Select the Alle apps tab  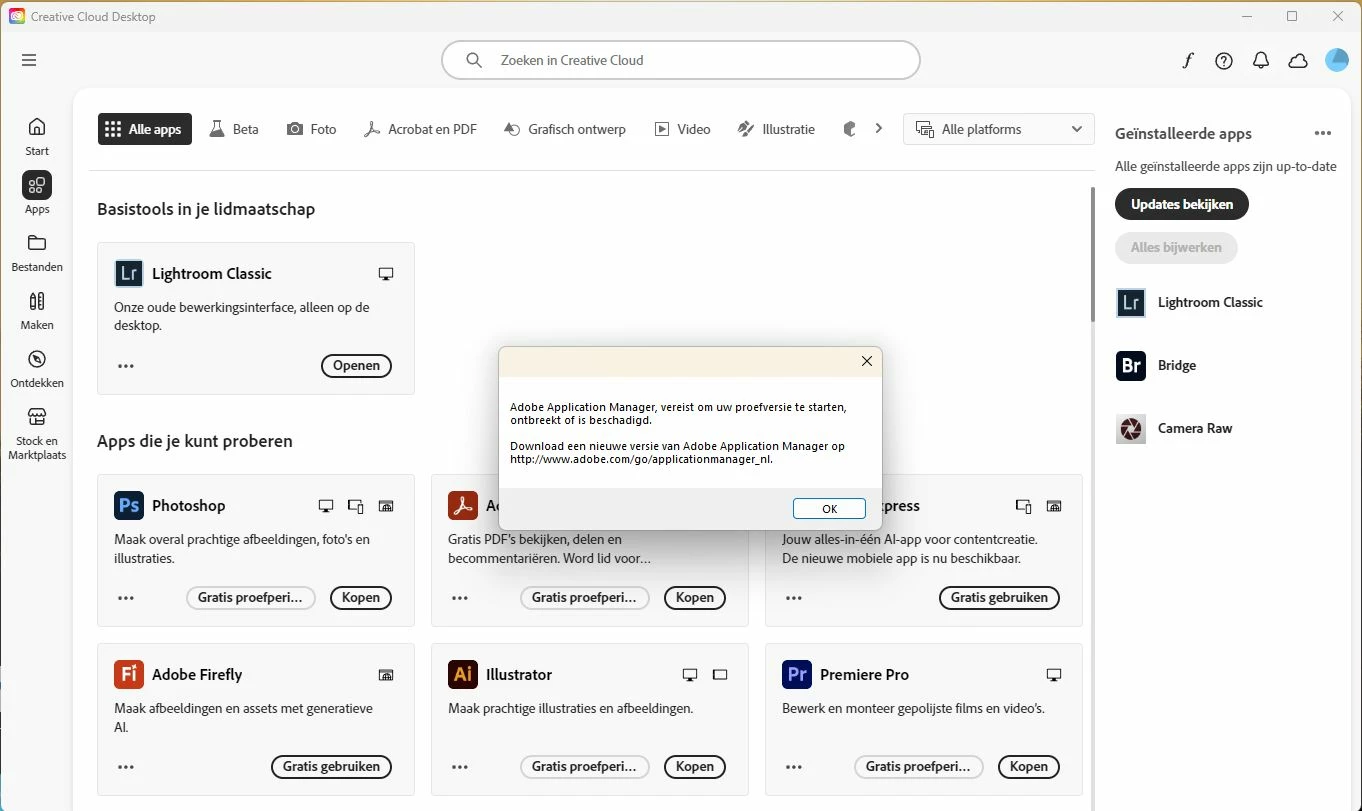tap(145, 129)
